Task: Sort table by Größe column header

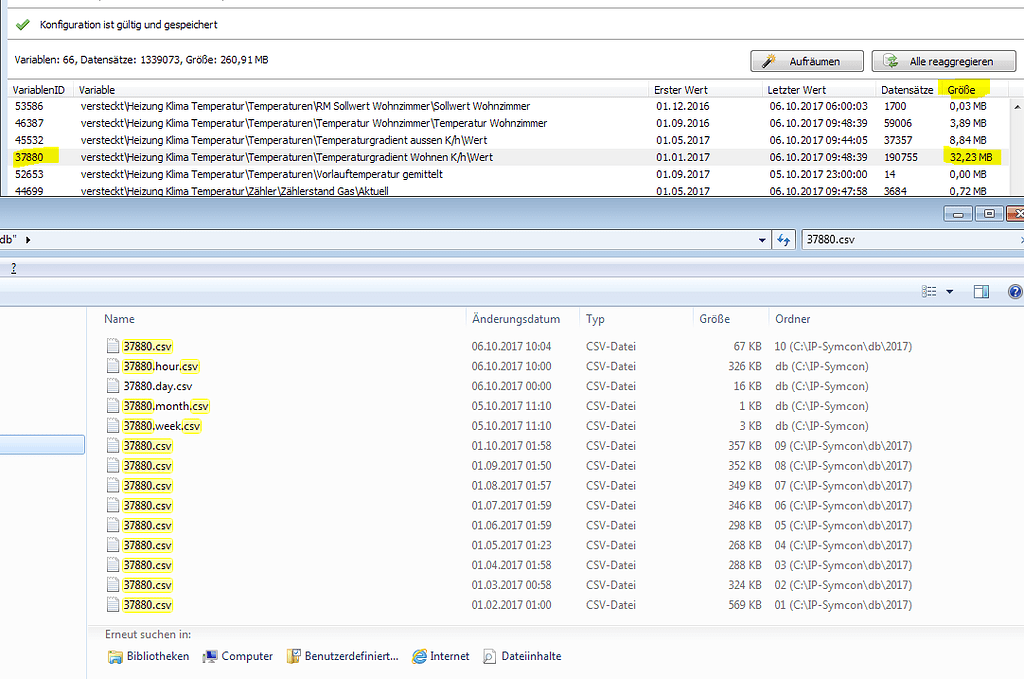Action: tap(961, 90)
